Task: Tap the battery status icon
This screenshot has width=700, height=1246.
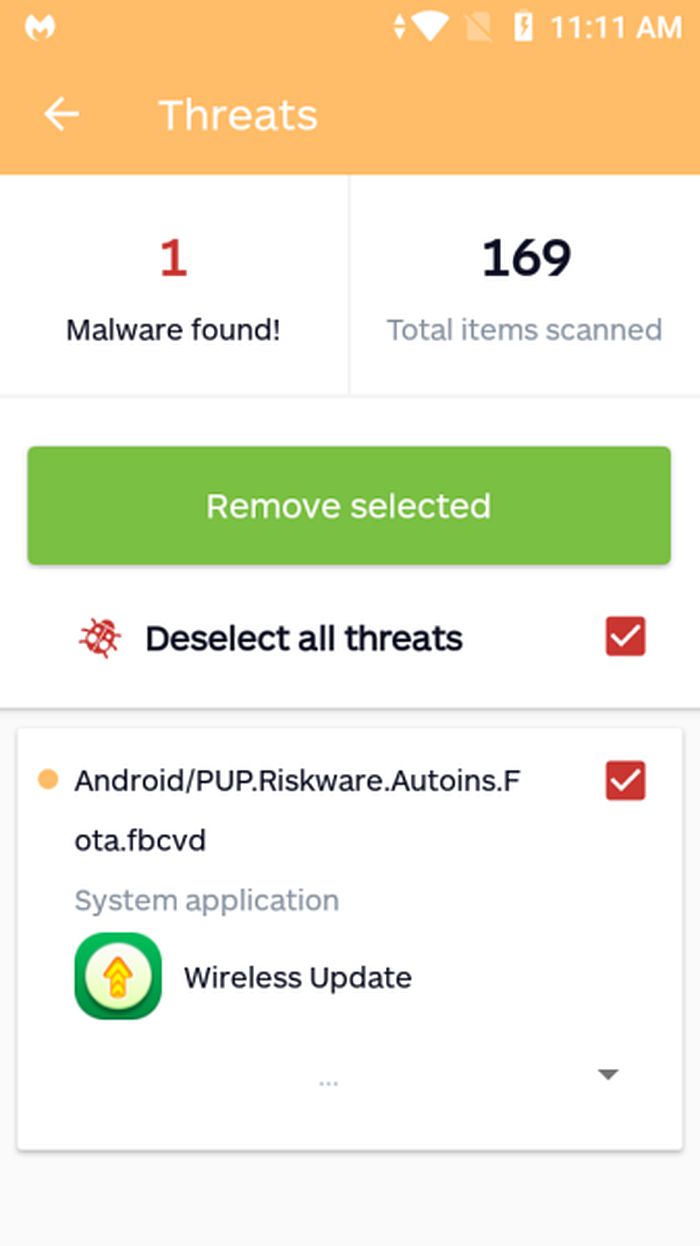Action: [x=523, y=27]
